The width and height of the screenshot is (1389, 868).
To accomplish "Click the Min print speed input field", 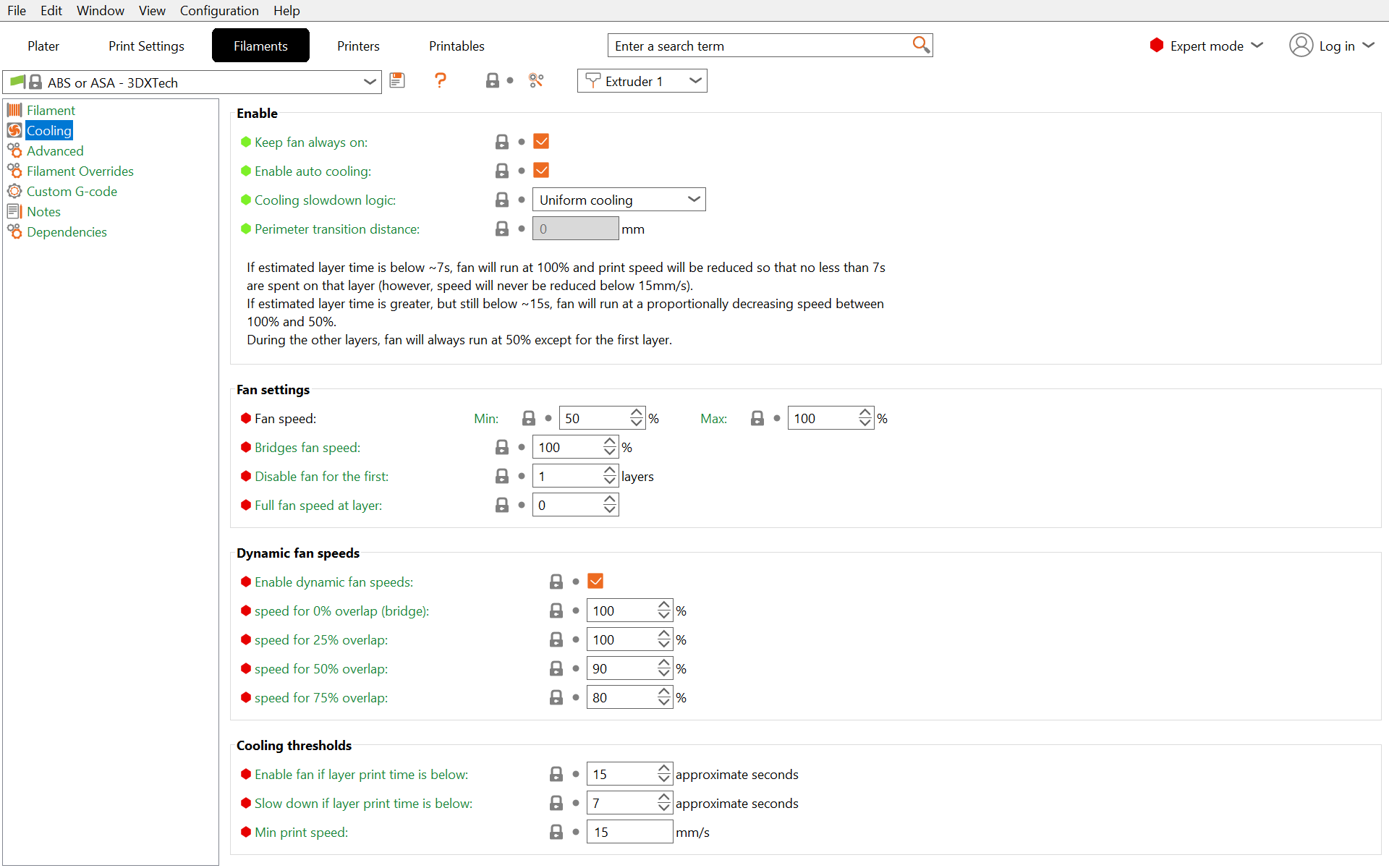I will click(x=629, y=832).
